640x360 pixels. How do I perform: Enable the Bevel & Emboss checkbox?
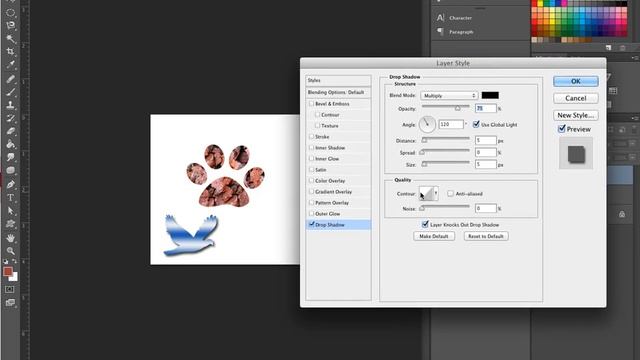[x=311, y=104]
